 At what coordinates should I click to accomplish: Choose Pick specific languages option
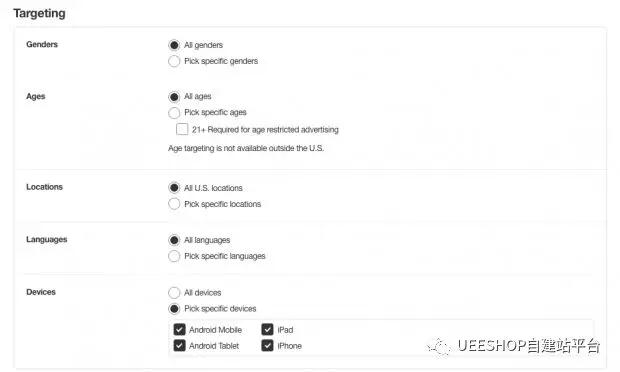[174, 256]
